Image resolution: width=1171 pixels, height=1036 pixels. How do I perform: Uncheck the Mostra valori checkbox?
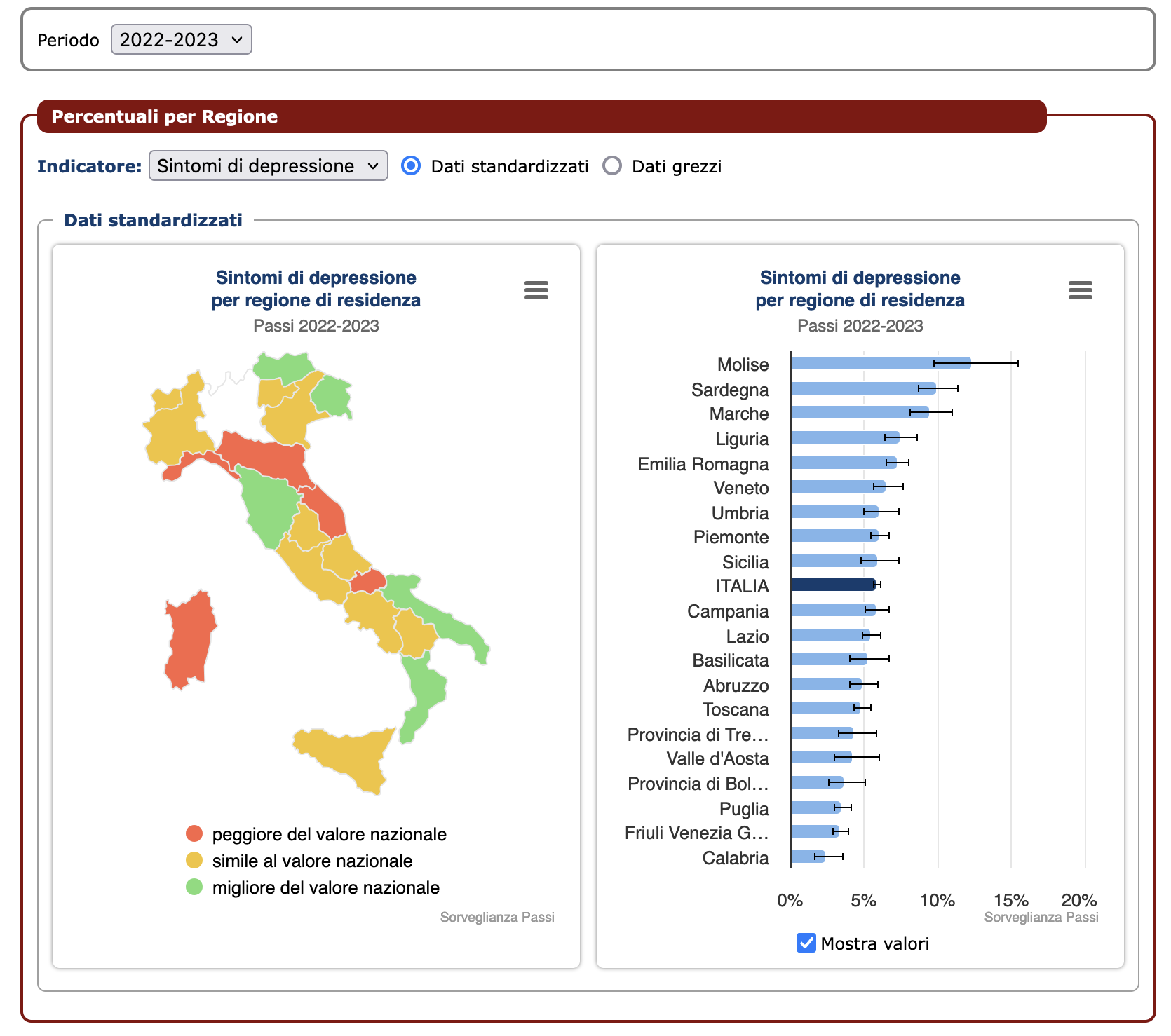click(806, 943)
